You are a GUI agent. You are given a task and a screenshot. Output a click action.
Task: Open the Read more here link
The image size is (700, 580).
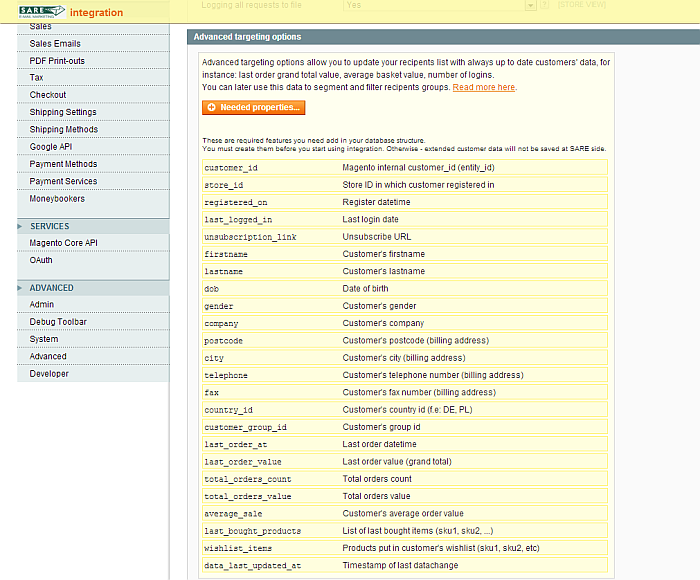coord(483,87)
